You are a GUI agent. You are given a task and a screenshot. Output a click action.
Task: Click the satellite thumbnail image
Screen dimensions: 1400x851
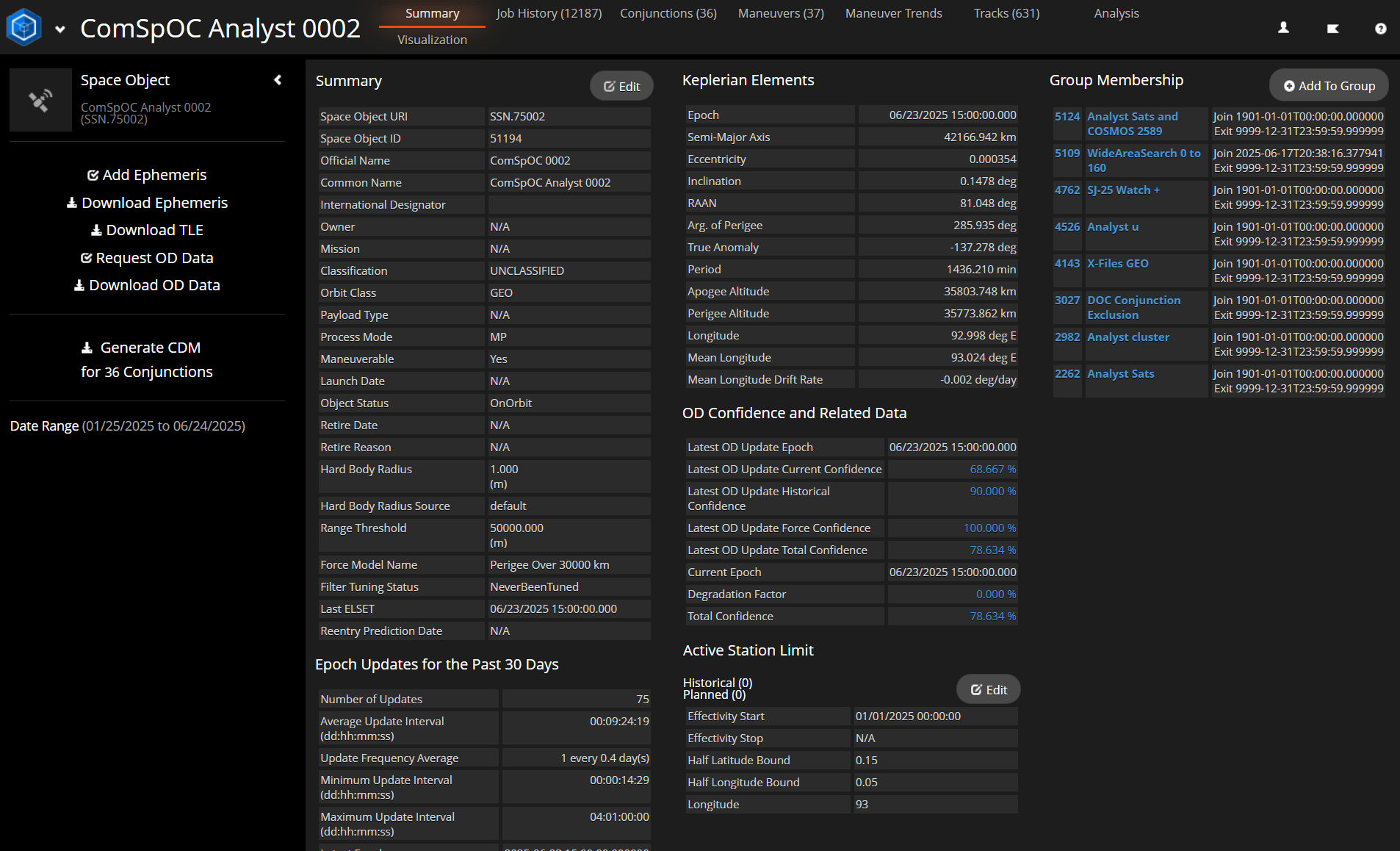click(x=40, y=100)
